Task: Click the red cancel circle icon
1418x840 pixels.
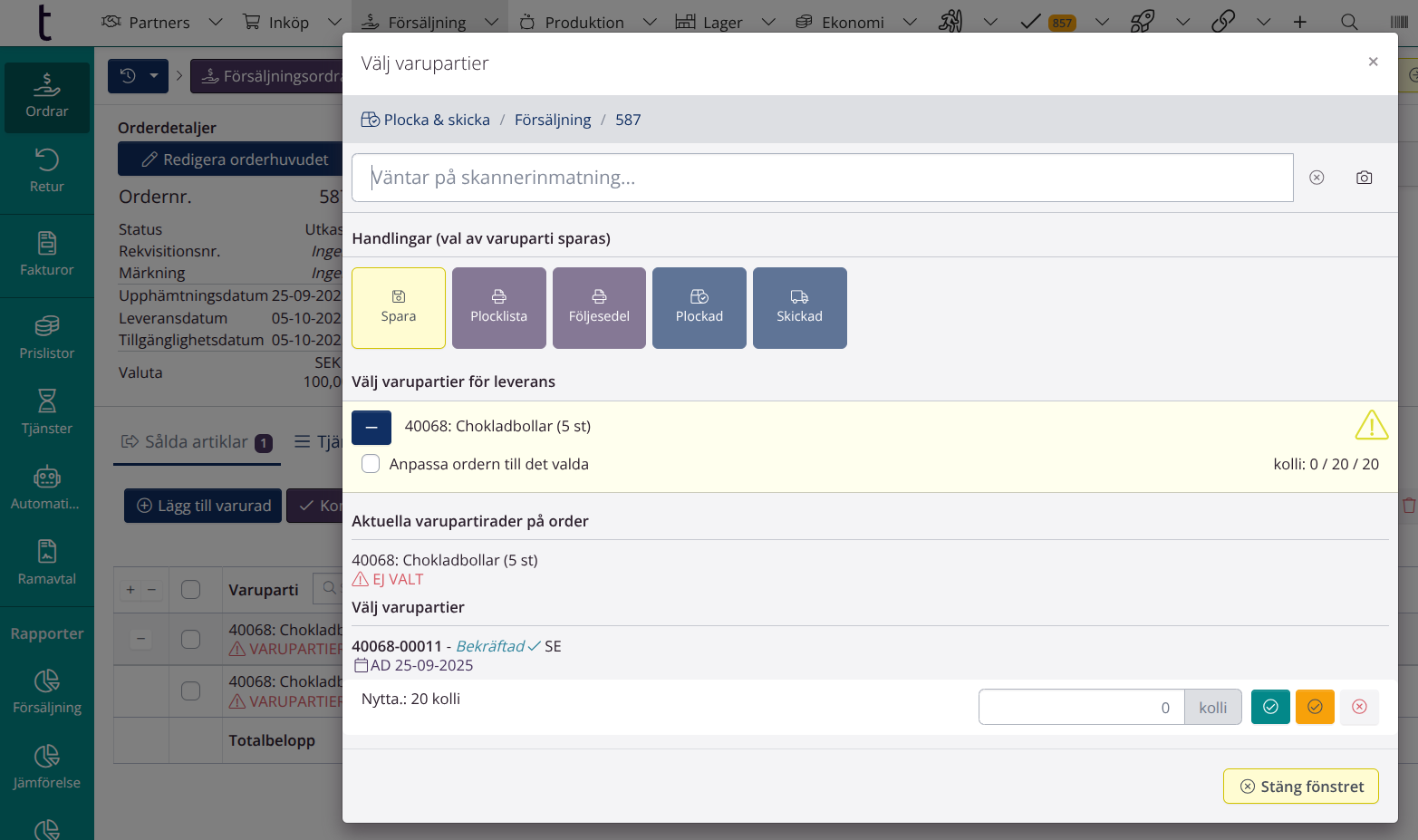Action: [1359, 707]
